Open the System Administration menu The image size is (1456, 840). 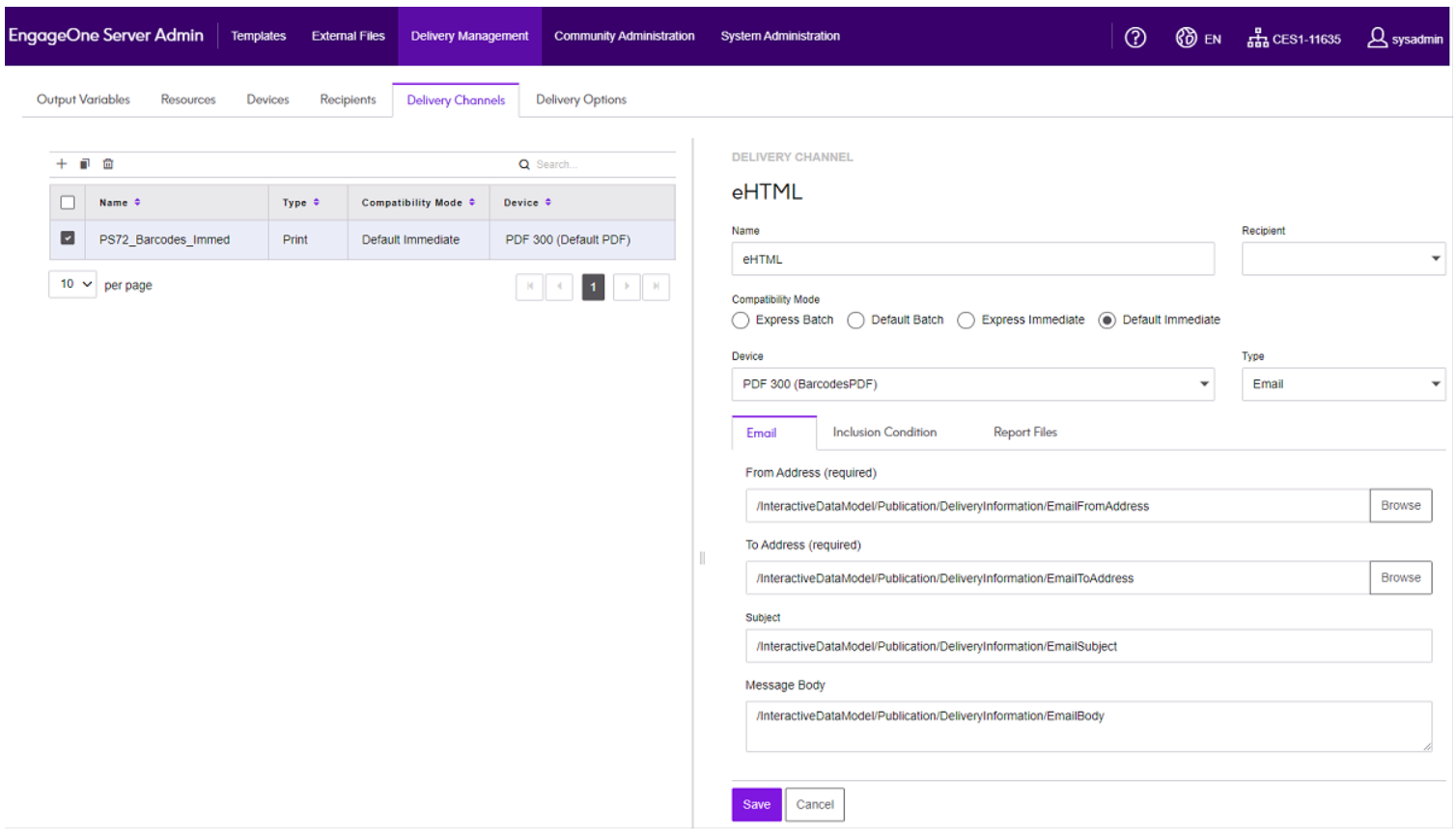(x=780, y=36)
